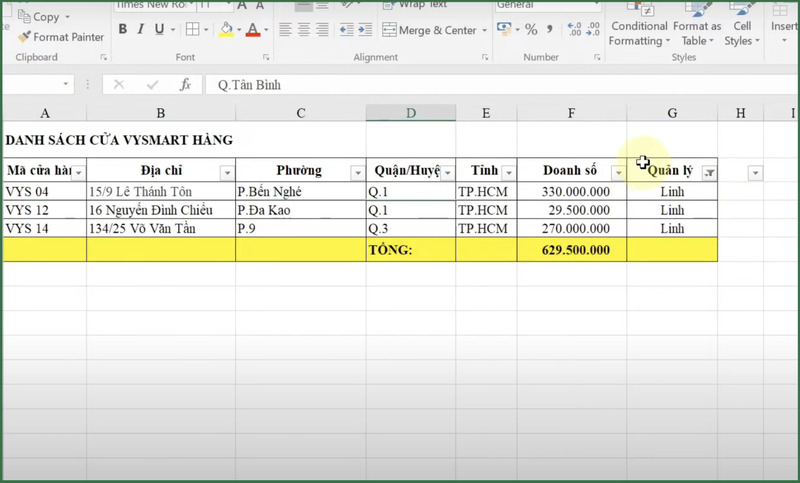This screenshot has width=800, height=483.
Task: Click the Copy button
Action: pos(45,17)
